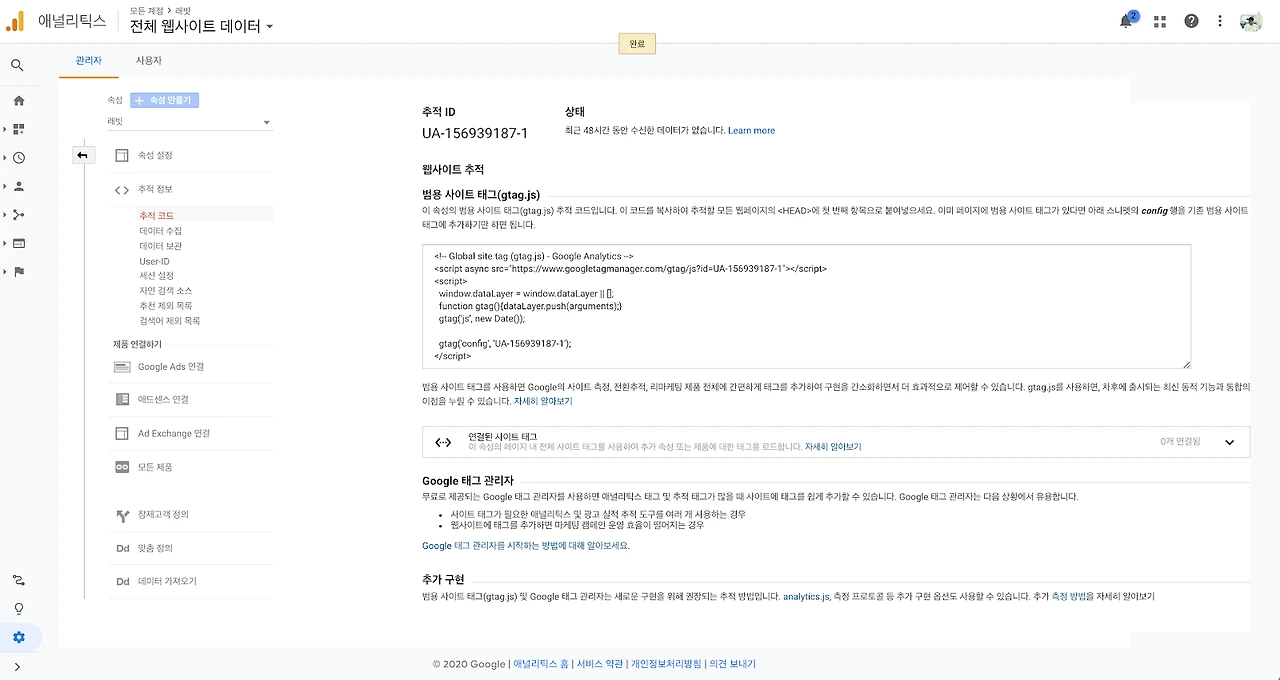Open Realtime reports clock icon
Screen dimensions: 1280x680
click(18, 158)
